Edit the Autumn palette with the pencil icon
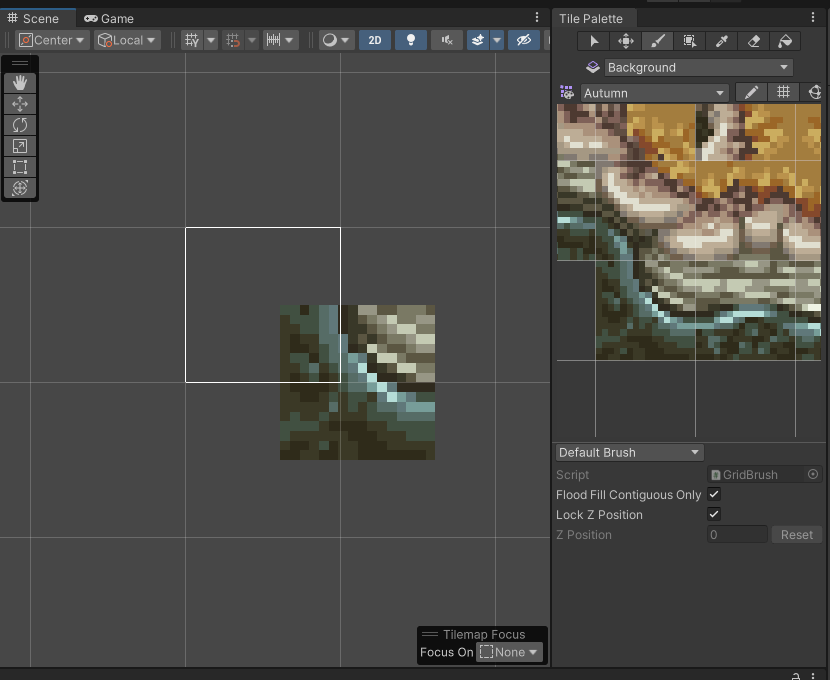This screenshot has width=830, height=680. pyautogui.click(x=751, y=92)
